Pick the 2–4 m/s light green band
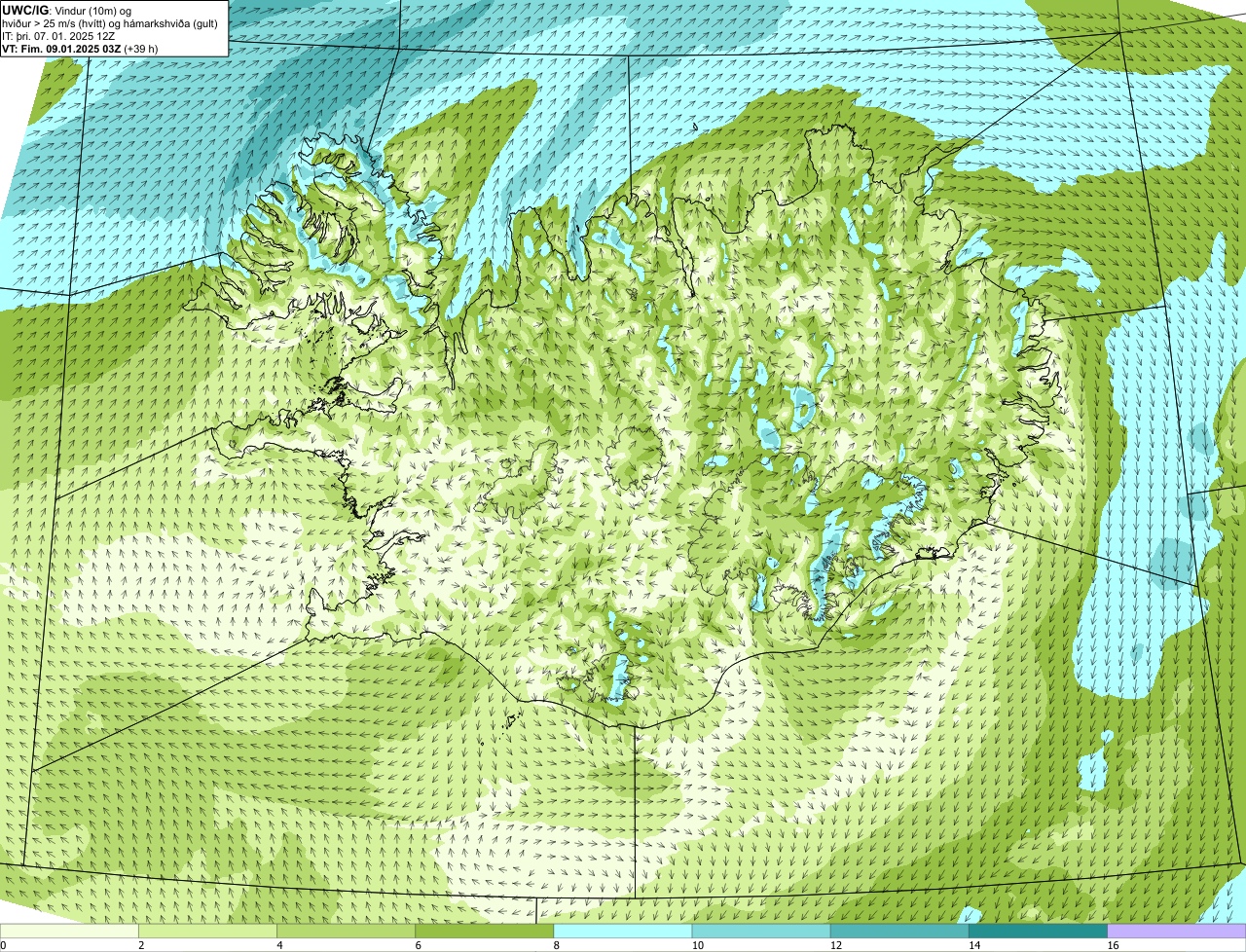This screenshot has width=1246, height=952. click(208, 931)
